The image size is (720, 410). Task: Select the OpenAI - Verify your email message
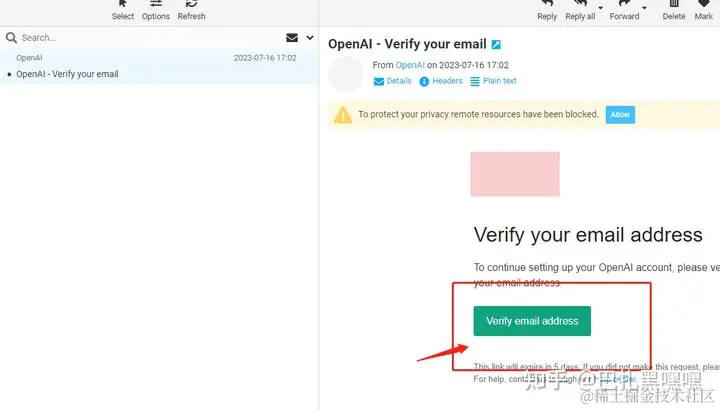click(159, 67)
